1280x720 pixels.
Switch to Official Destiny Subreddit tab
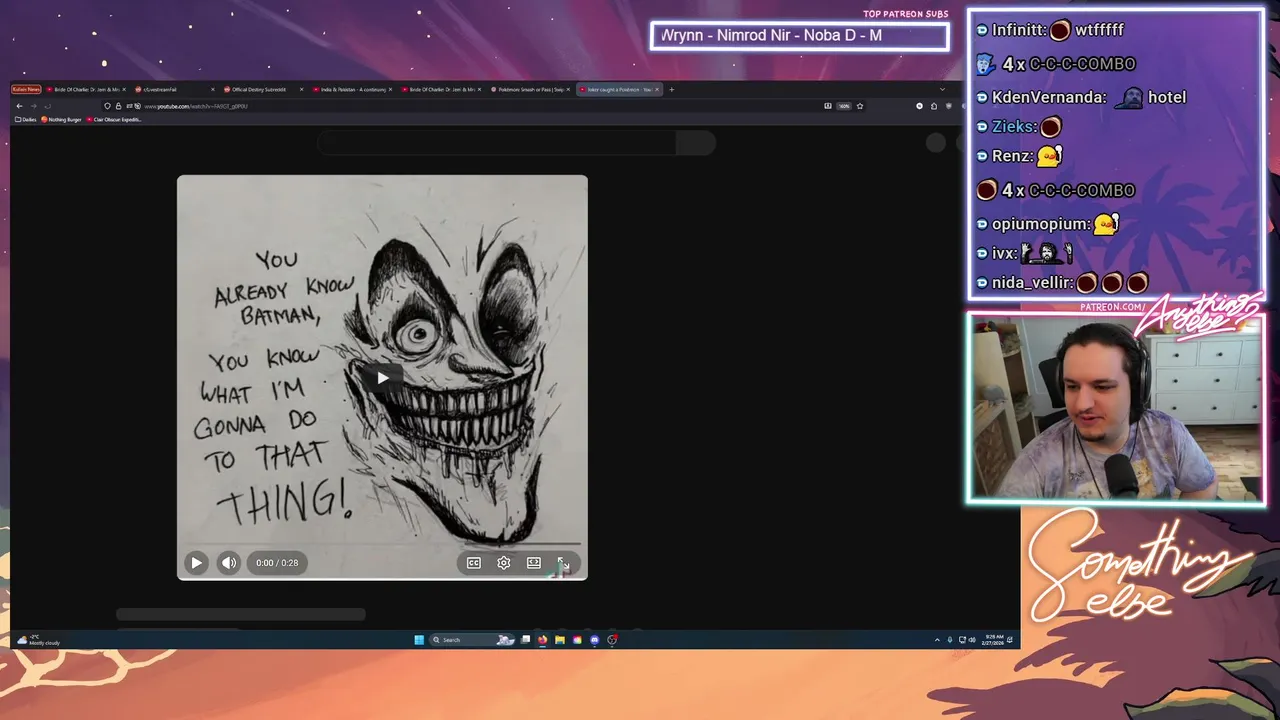pos(263,89)
